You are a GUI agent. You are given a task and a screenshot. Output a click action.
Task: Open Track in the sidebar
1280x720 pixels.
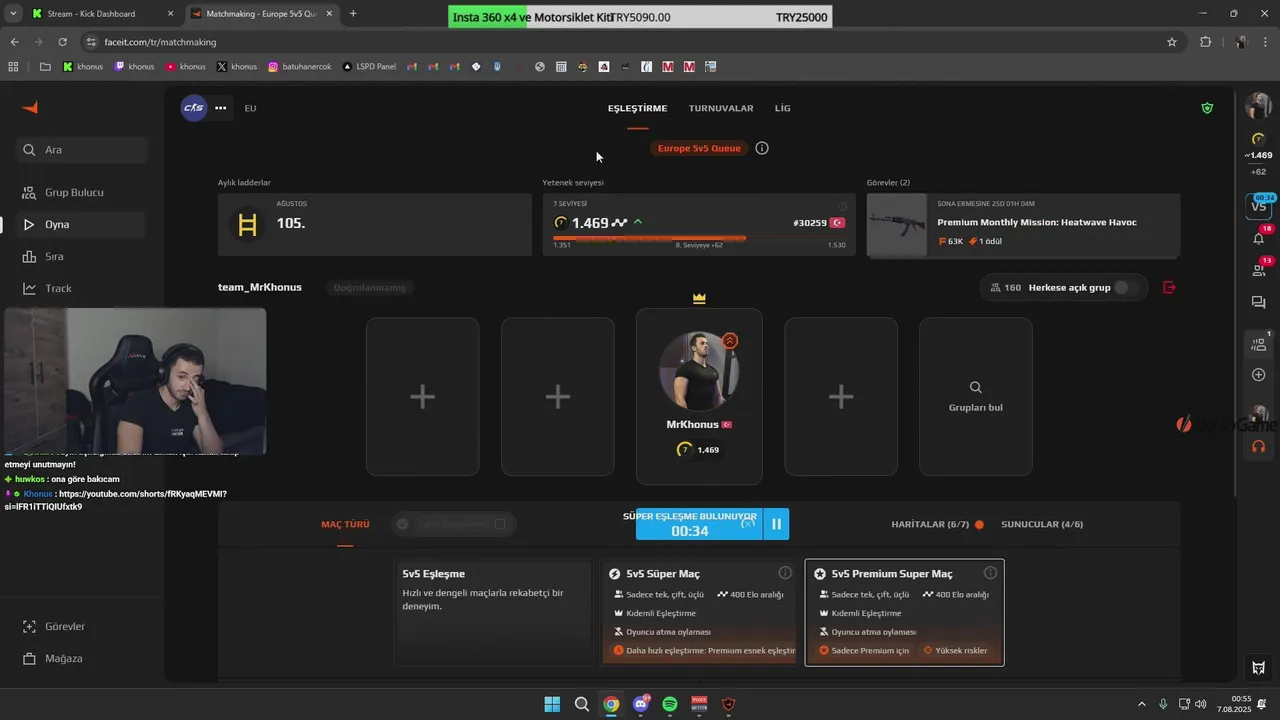(x=58, y=288)
